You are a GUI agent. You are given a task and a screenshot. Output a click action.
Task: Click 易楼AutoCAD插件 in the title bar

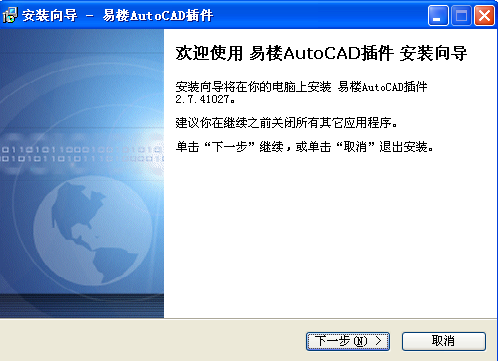(158, 15)
